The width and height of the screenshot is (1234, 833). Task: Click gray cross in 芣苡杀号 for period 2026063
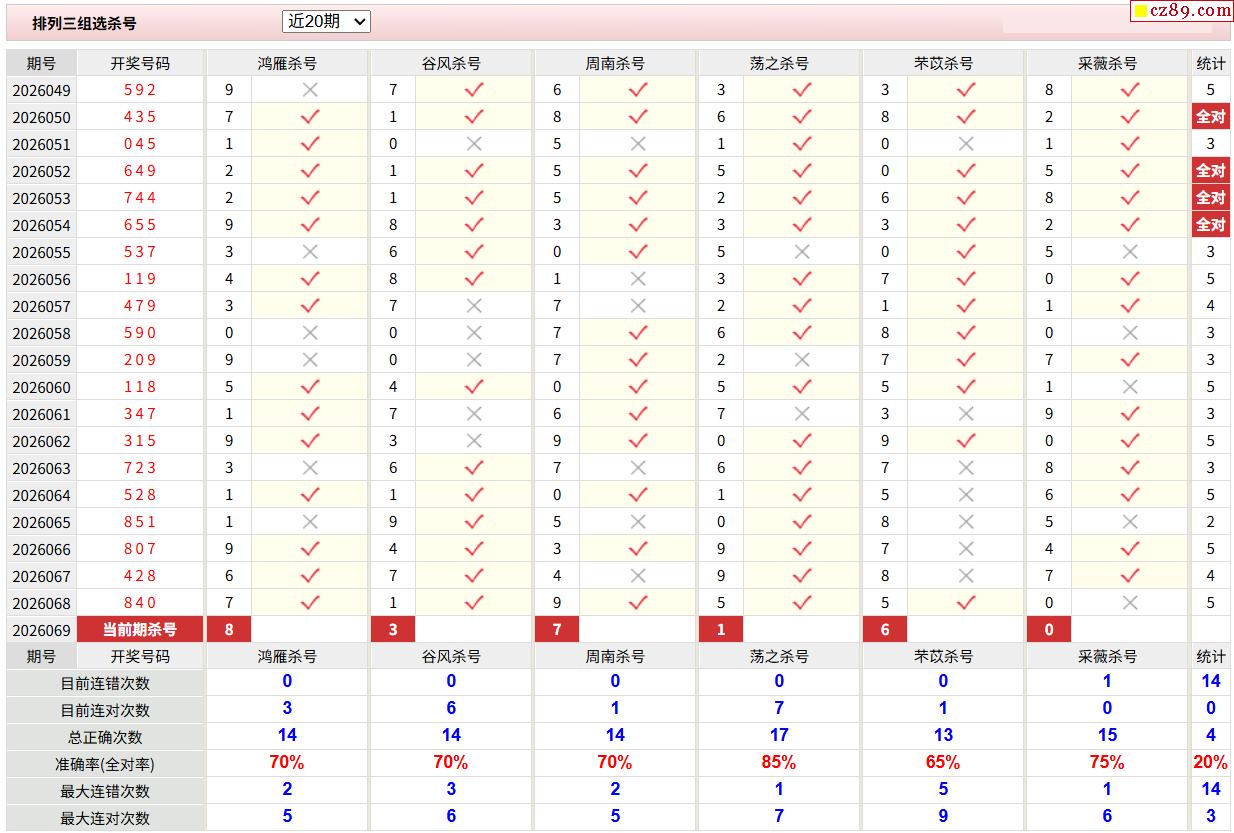tap(966, 468)
